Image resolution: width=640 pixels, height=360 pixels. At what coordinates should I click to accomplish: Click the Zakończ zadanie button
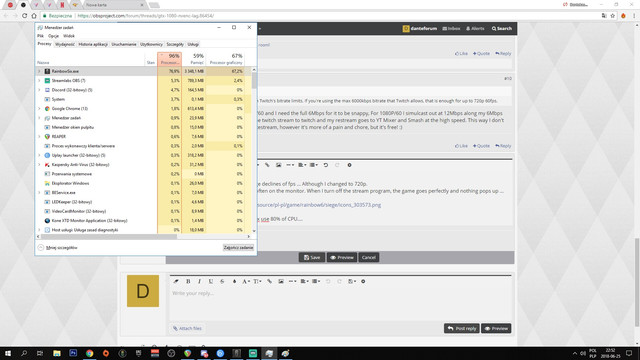(x=238, y=247)
